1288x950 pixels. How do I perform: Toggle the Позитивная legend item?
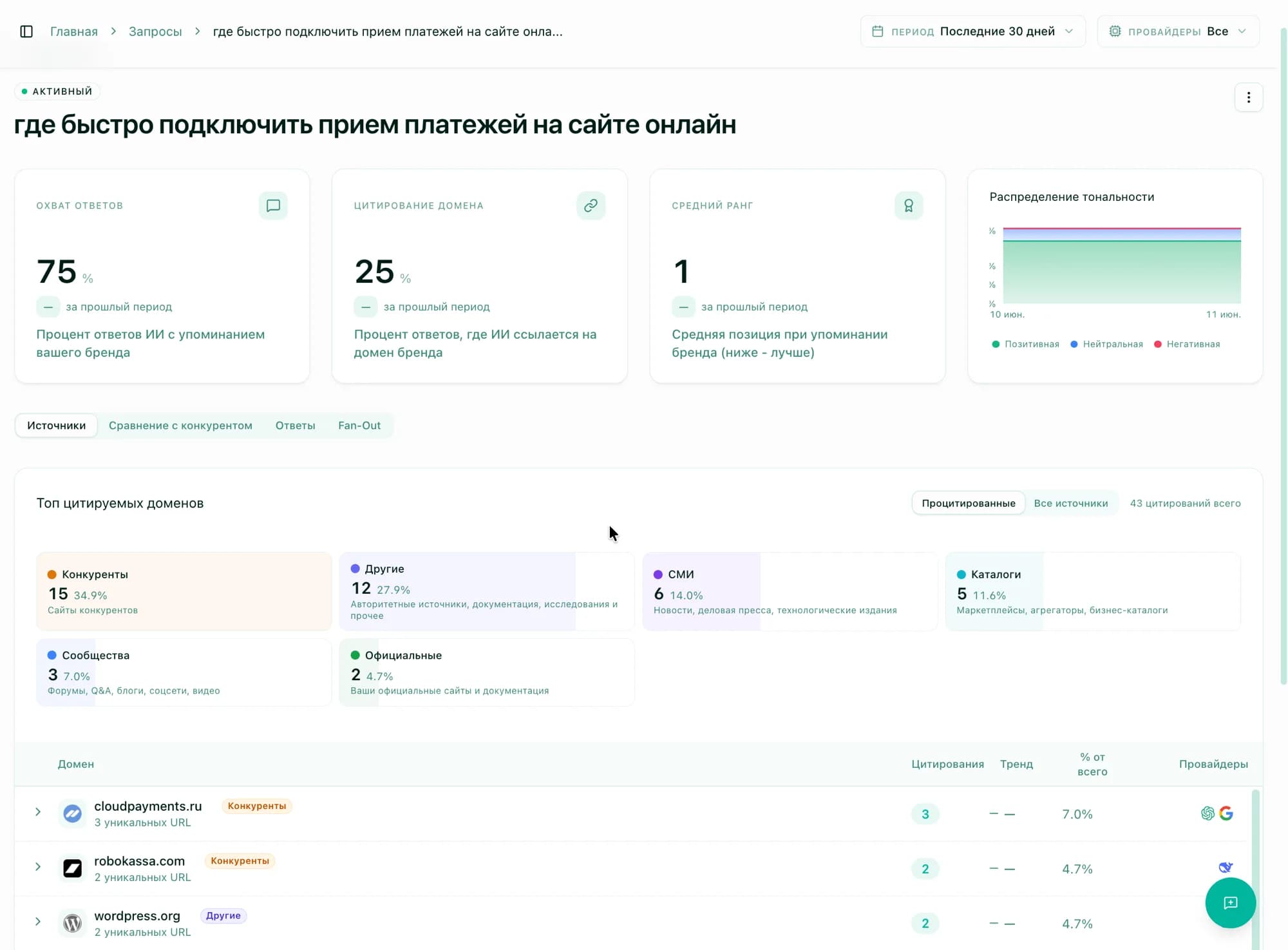[x=1025, y=344]
